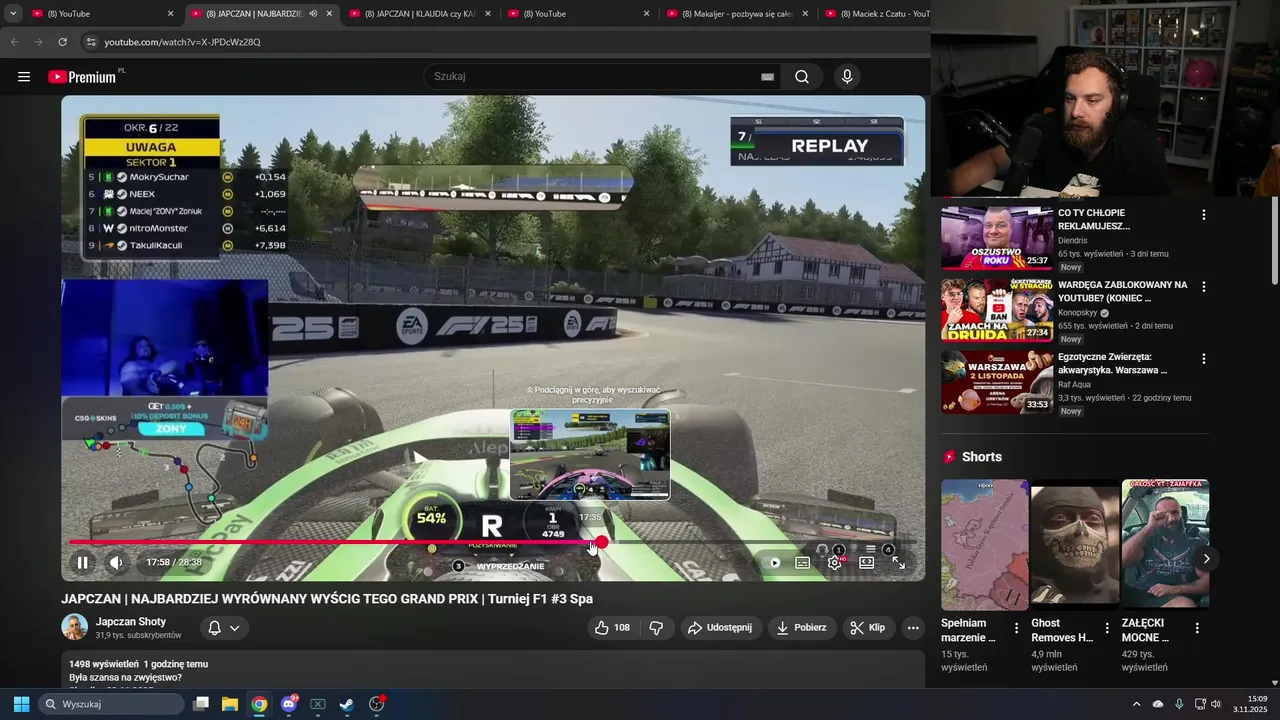Open options for 'Spełniam marzenie' Short

[1017, 628]
